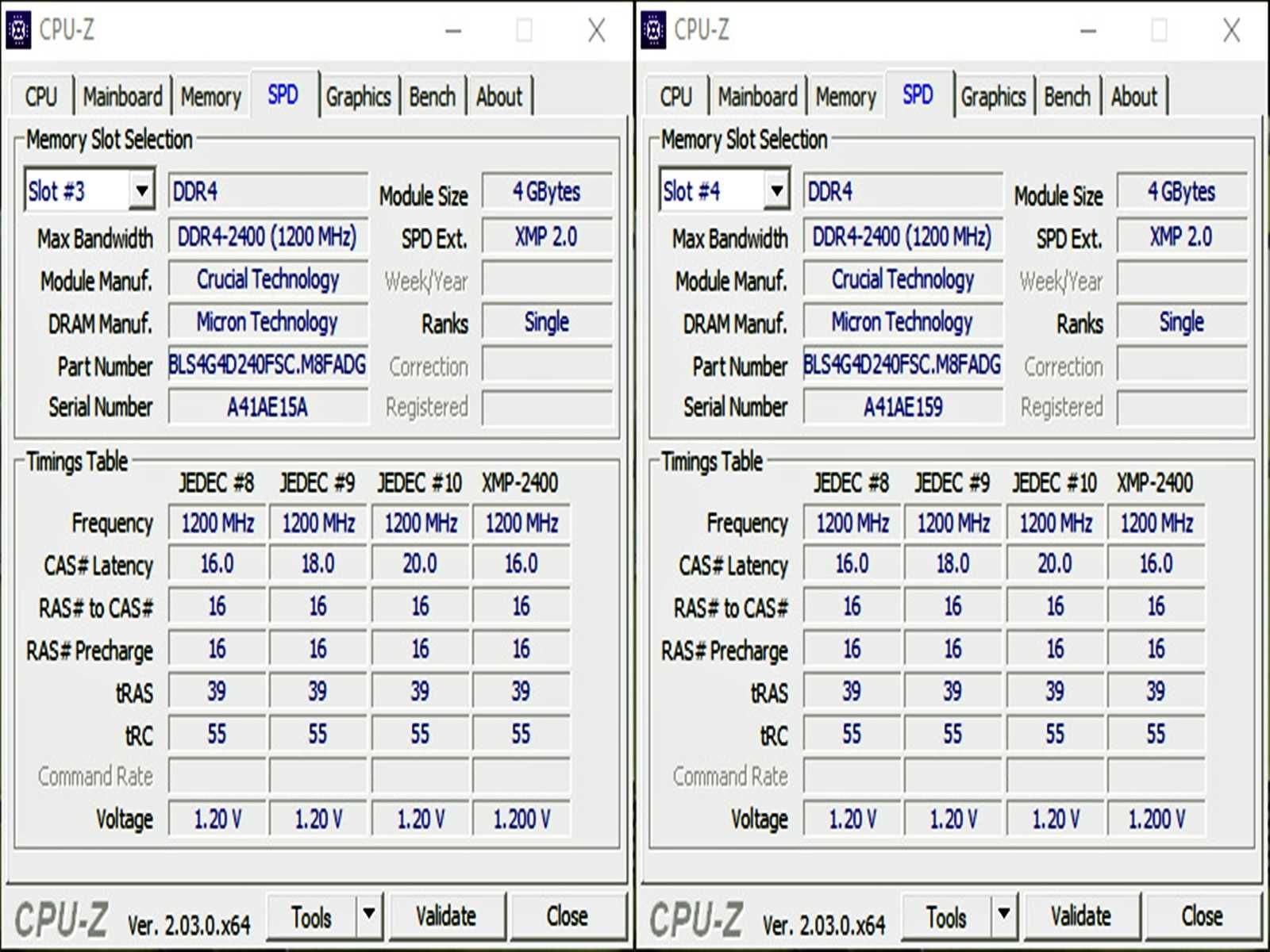Open About tab in right window
This screenshot has height=952, width=1270.
point(1134,97)
